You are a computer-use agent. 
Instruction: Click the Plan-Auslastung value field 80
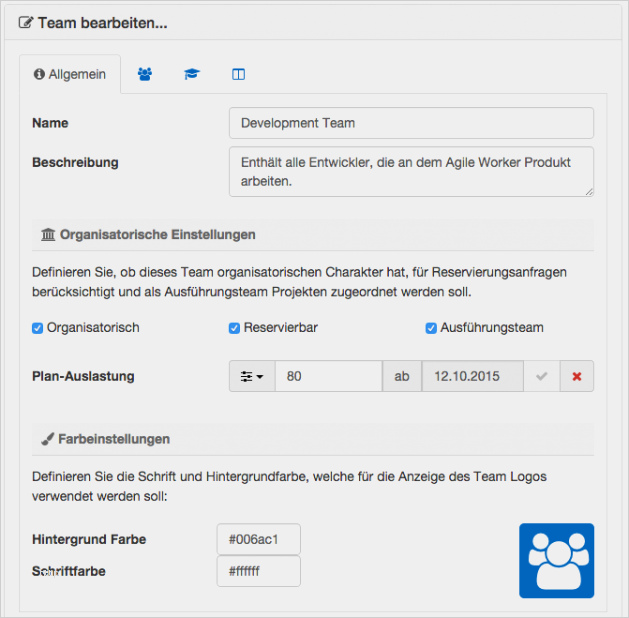coord(329,376)
